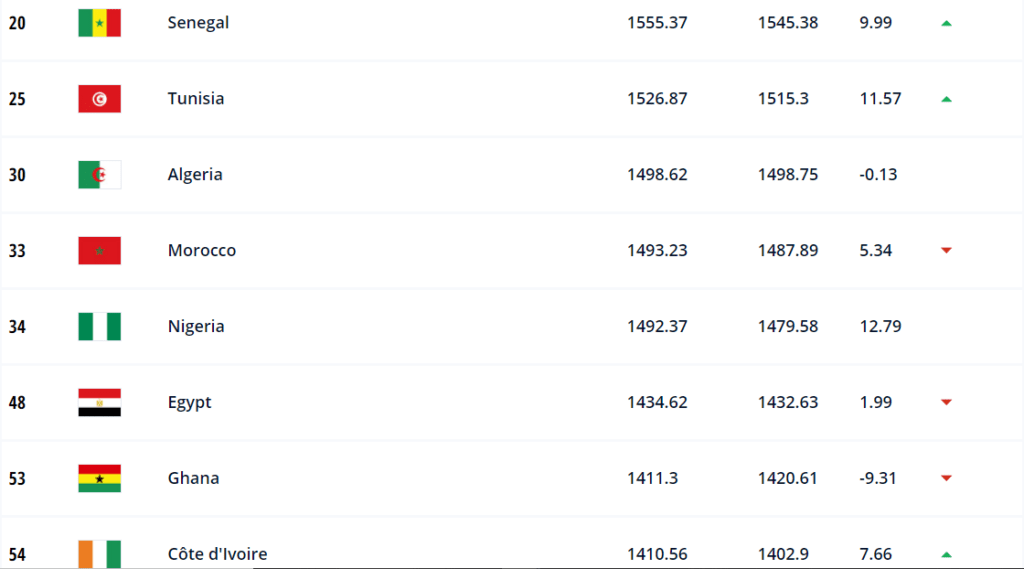This screenshot has height=569, width=1024.
Task: Click the Nigeria flag icon
Action: click(x=99, y=326)
